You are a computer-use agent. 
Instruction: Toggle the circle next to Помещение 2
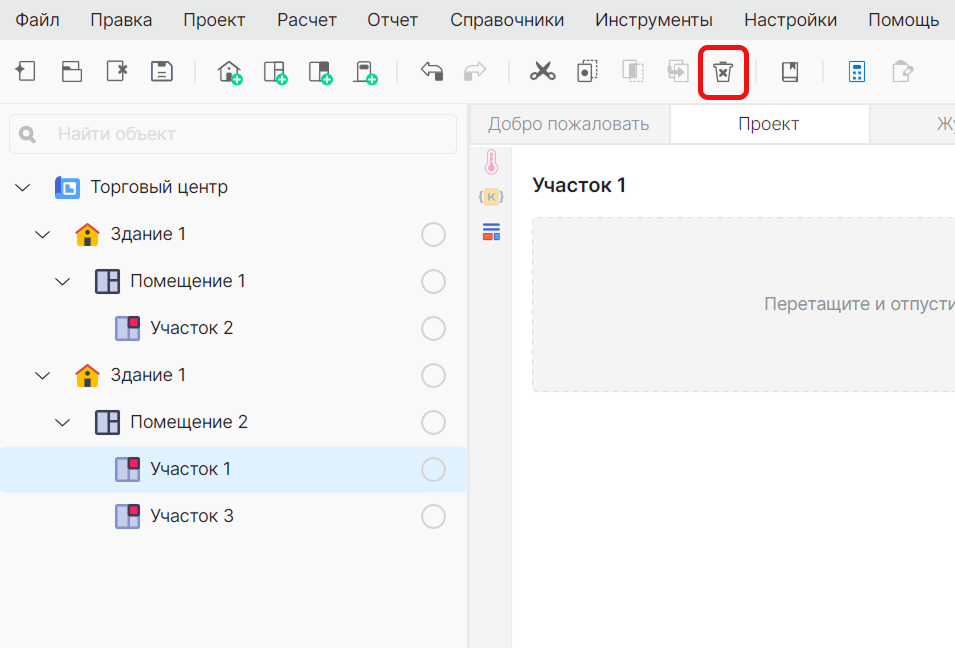point(433,422)
